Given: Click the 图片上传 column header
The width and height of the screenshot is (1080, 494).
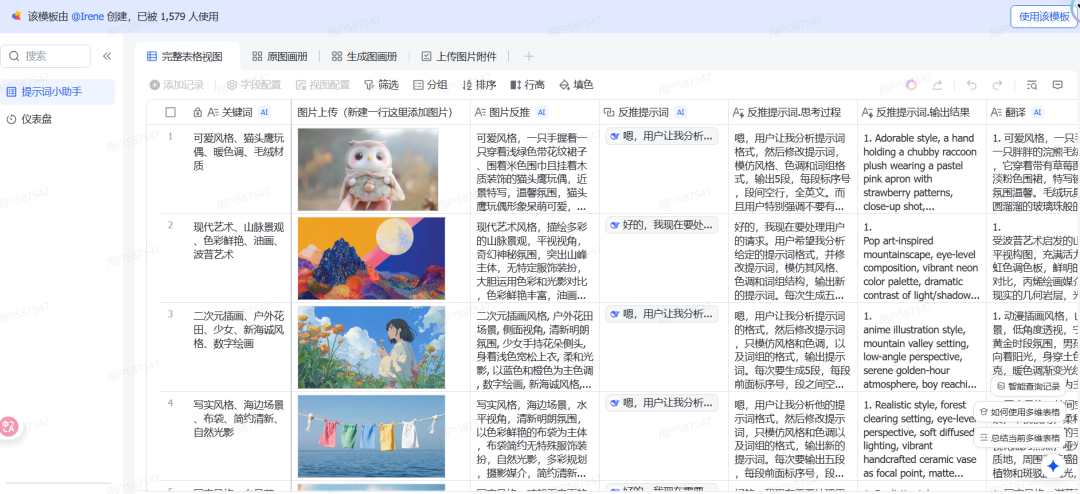Looking at the screenshot, I should pos(381,112).
